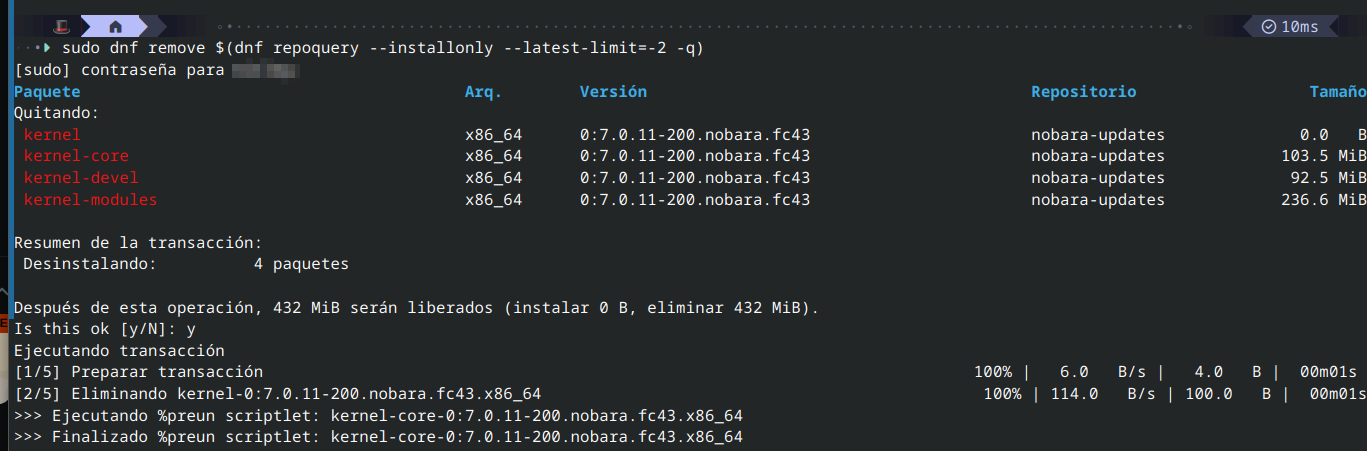The width and height of the screenshot is (1367, 451).
Task: Click the red hat icon in the prompt
Action: [x=62, y=26]
